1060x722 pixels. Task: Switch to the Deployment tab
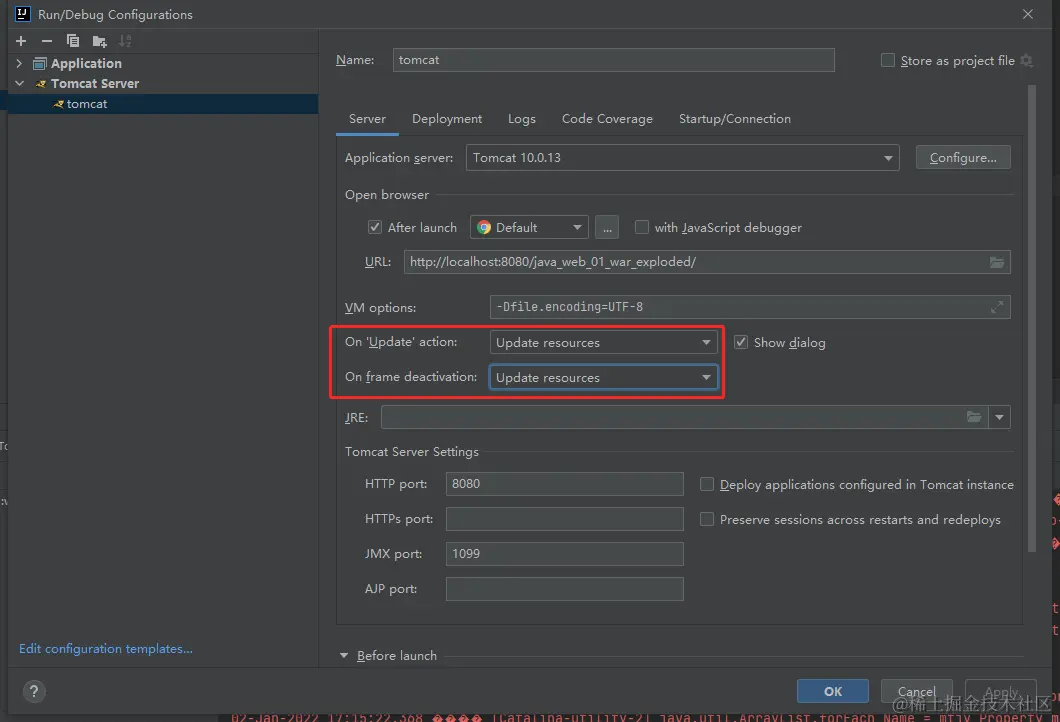(447, 119)
